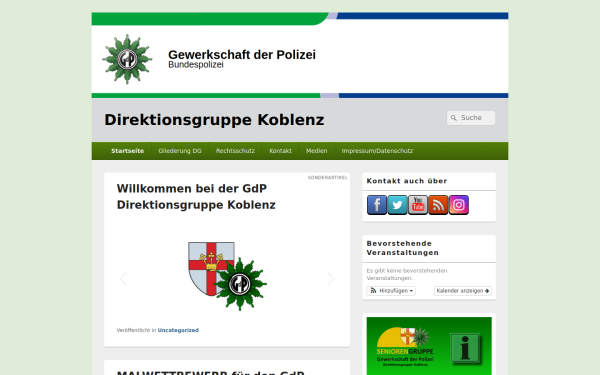
Task: Open the Medien menu item
Action: [316, 151]
